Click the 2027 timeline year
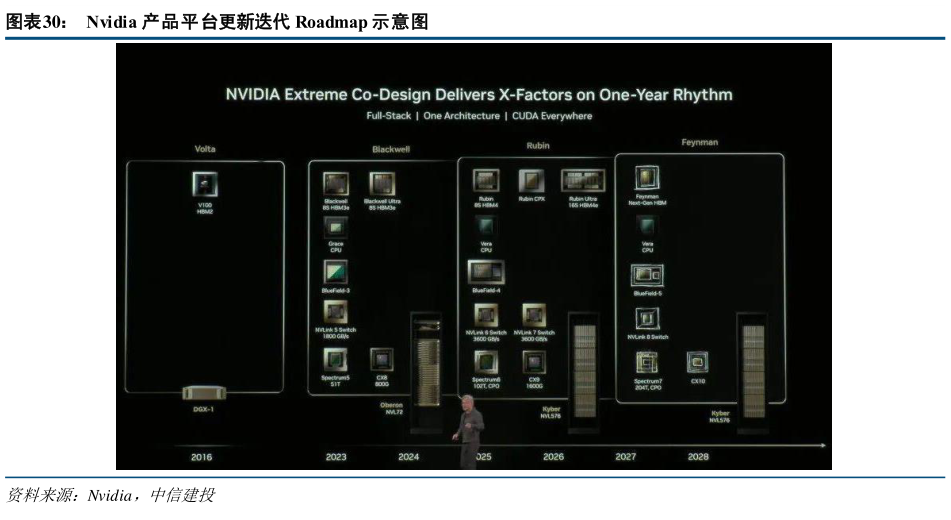 pyautogui.click(x=625, y=457)
